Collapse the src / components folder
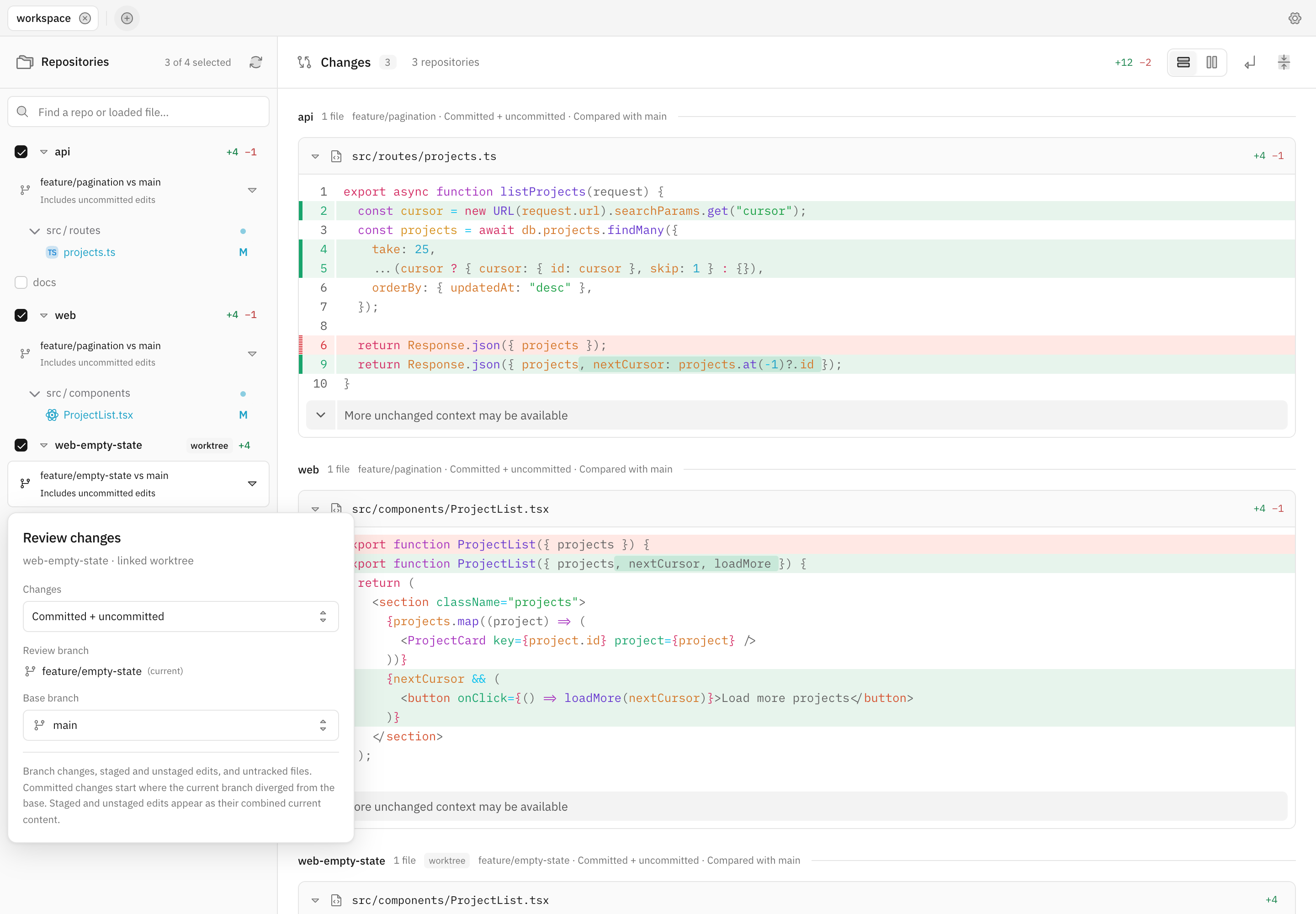This screenshot has width=1316, height=914. coord(35,393)
